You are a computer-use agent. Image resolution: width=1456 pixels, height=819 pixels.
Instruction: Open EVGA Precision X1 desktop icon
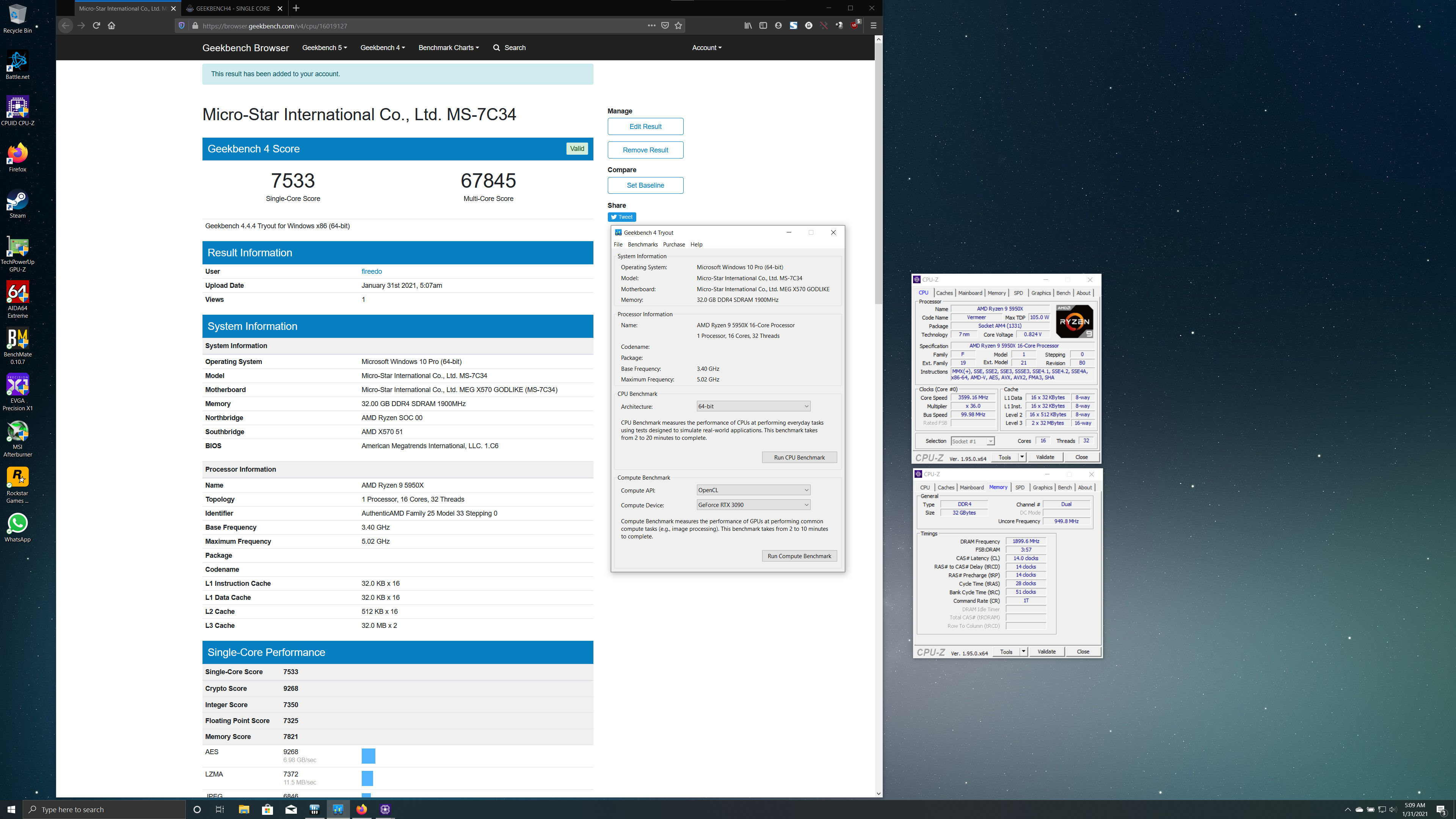tap(17, 392)
